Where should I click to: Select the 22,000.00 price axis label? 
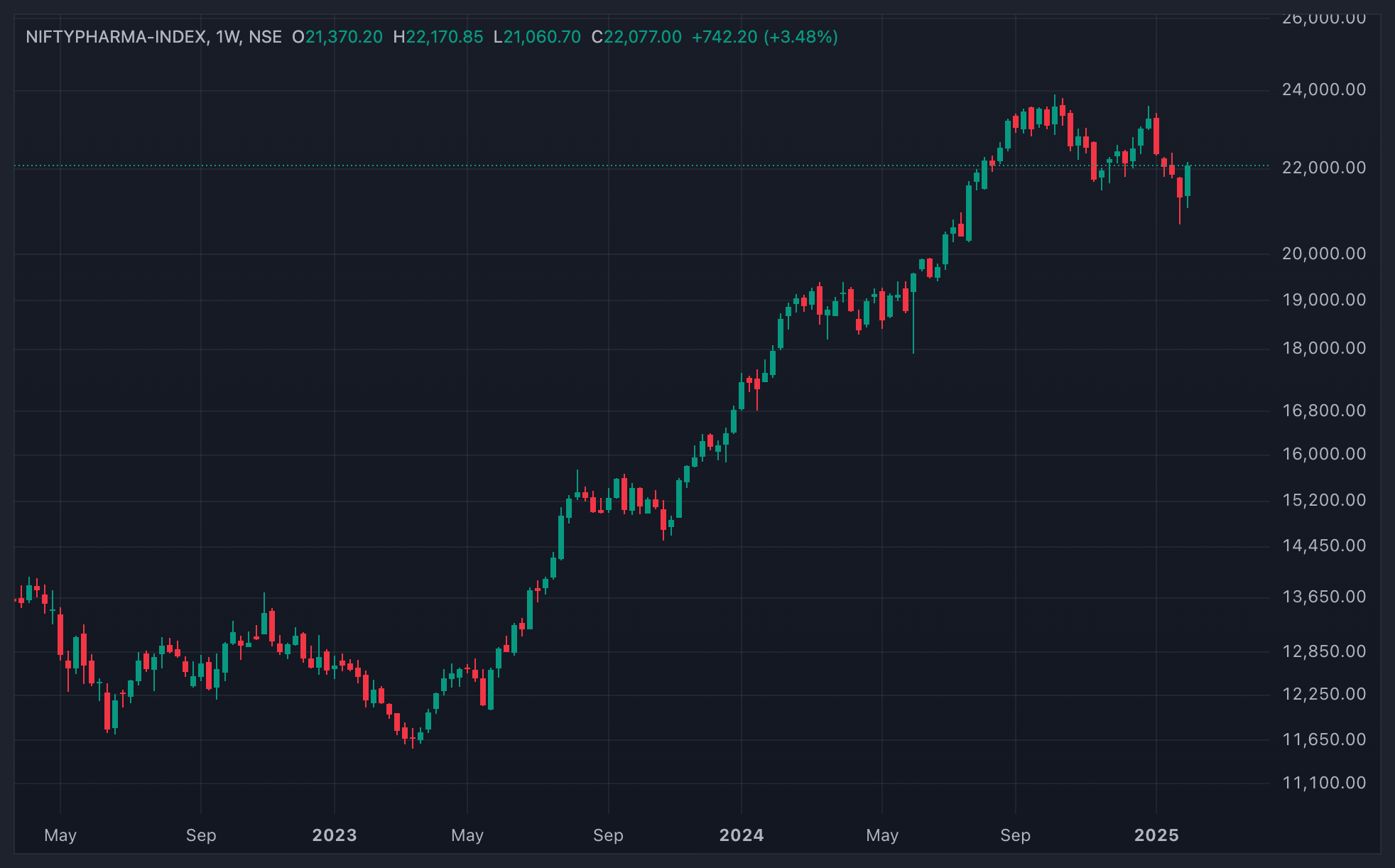point(1323,168)
